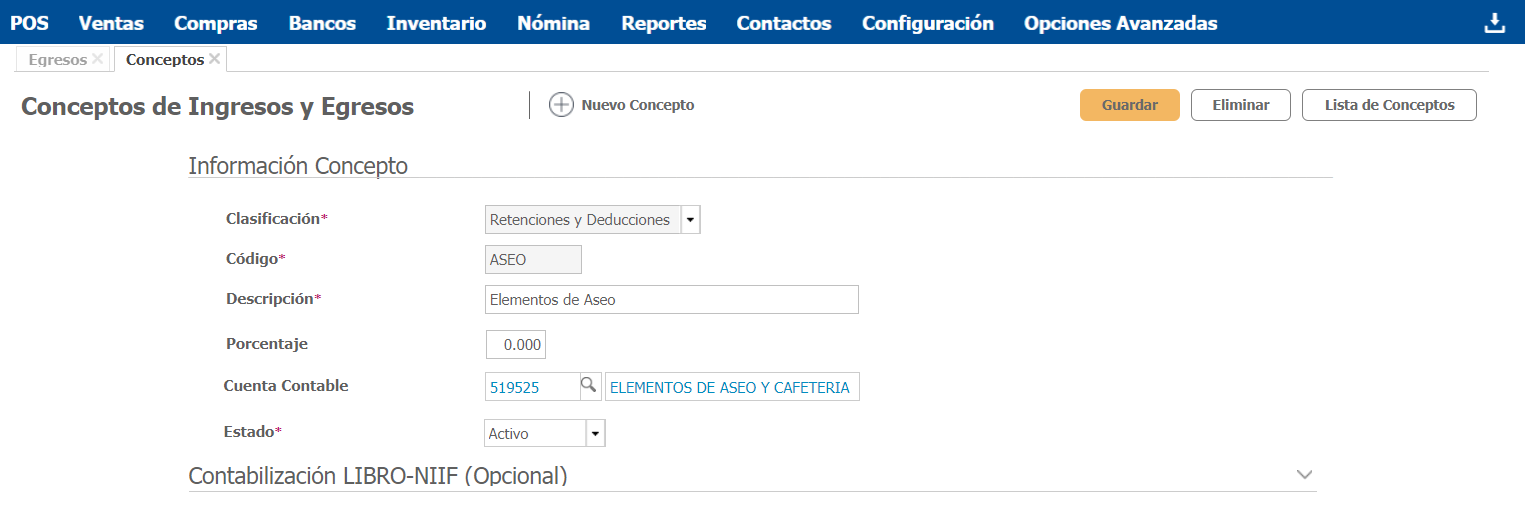Expand Contabilización LIBRO-NIIF section chevron

pos(1303,475)
